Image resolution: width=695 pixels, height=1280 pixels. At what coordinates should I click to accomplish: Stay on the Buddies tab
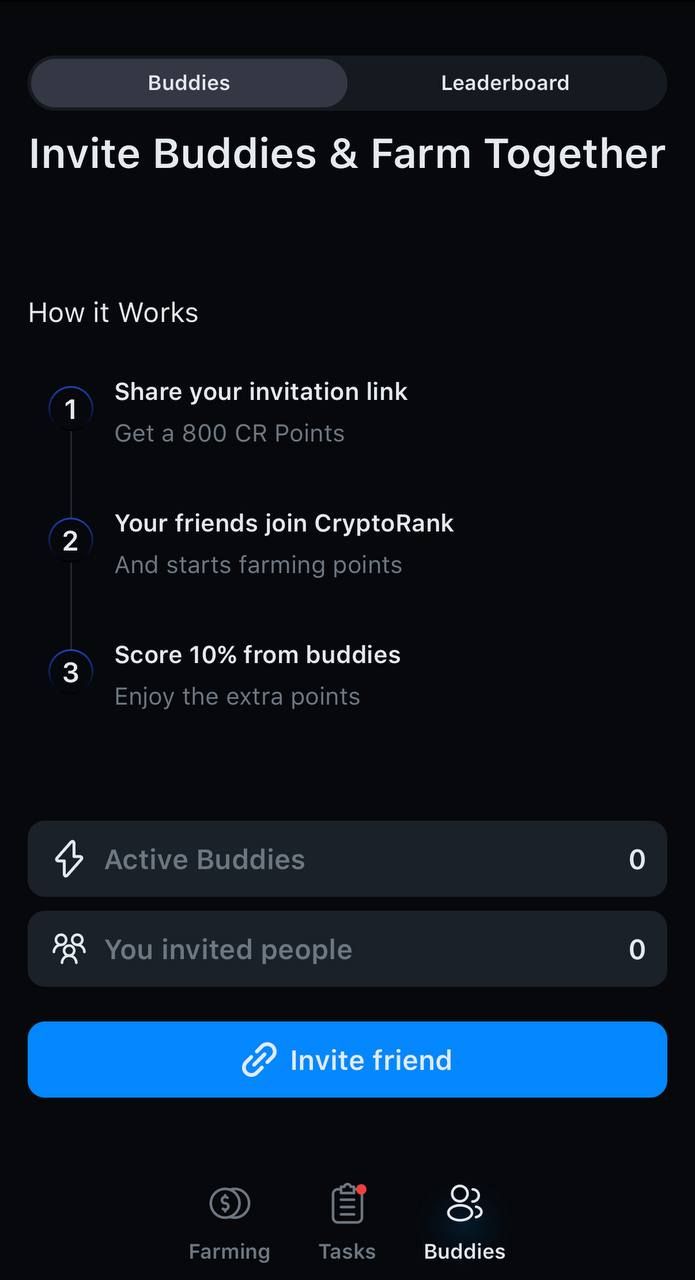(x=188, y=83)
